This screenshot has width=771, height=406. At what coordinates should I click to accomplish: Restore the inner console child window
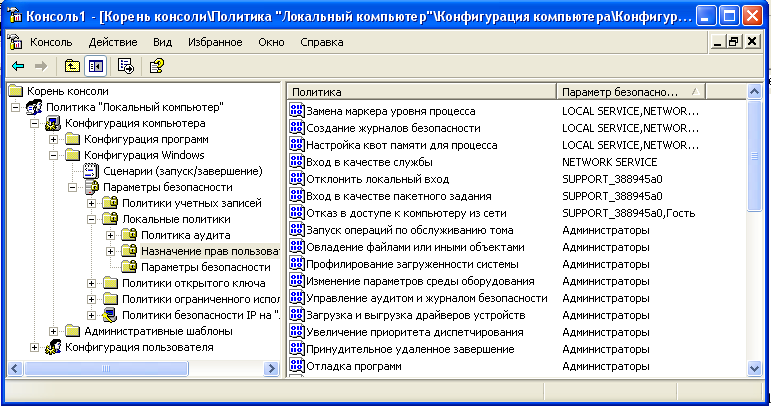pos(733,42)
